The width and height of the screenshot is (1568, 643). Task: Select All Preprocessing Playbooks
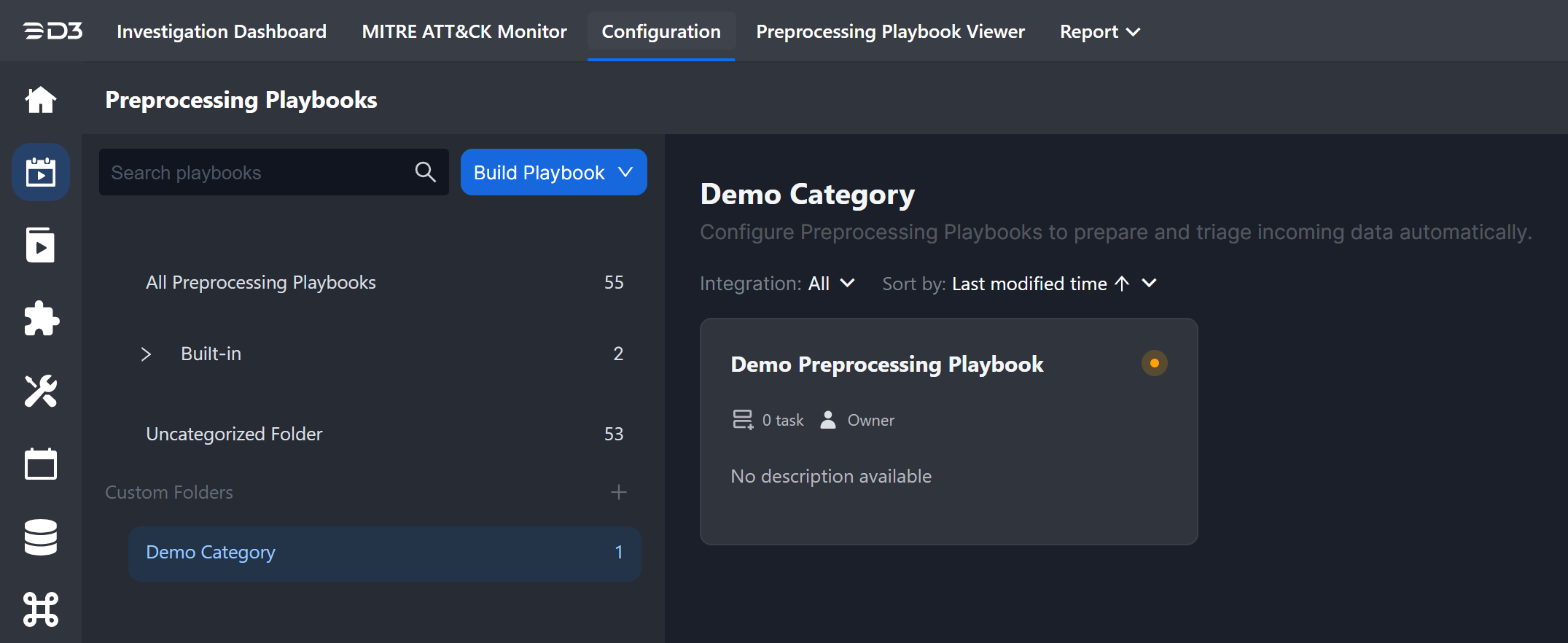(x=261, y=283)
